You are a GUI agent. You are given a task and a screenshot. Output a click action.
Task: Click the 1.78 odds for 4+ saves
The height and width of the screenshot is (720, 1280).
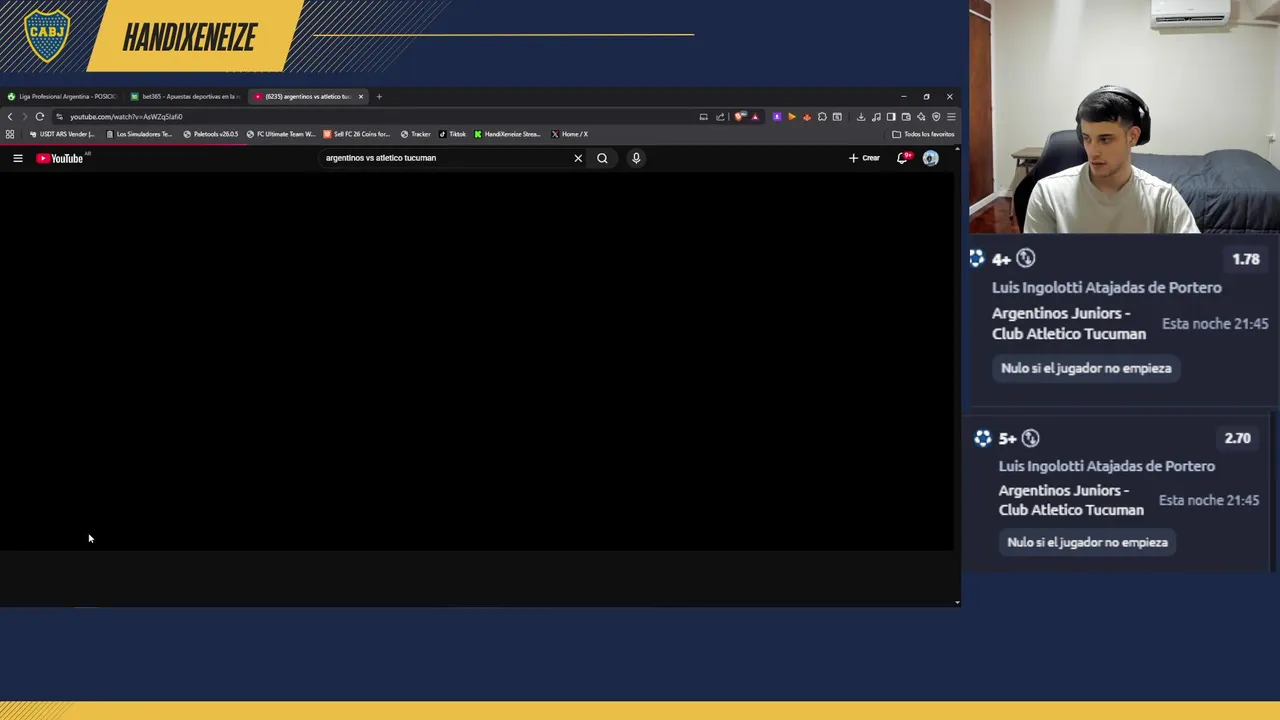tap(1246, 259)
